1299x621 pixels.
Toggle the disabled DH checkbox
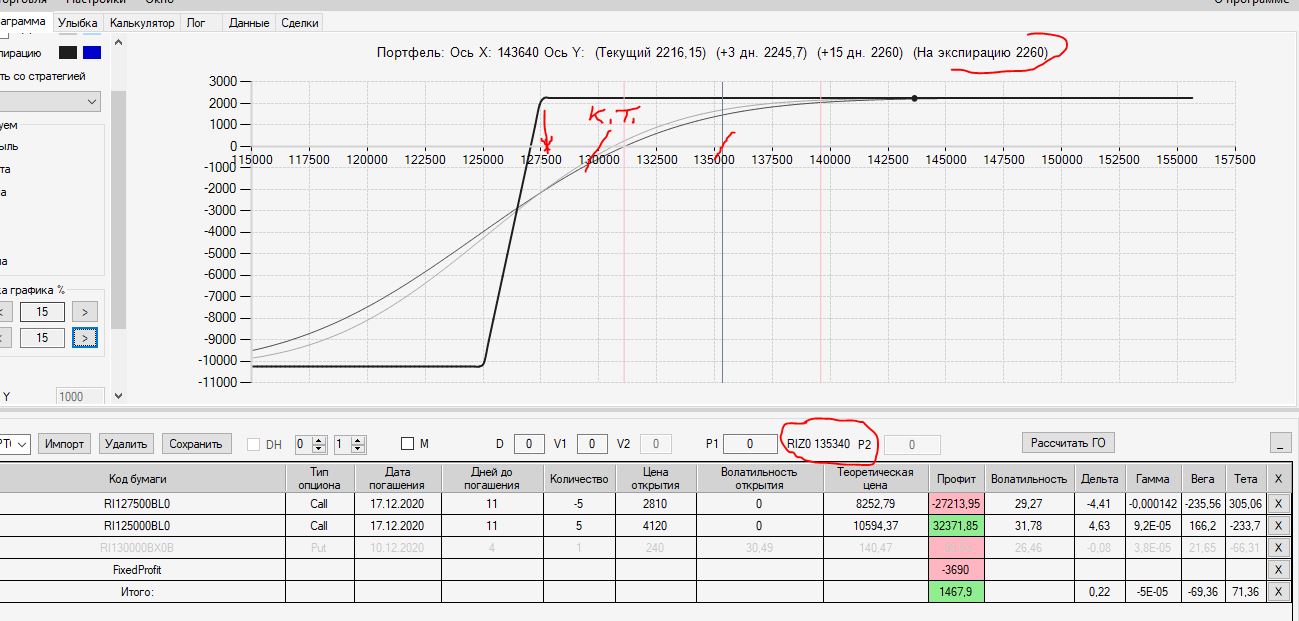click(x=254, y=444)
